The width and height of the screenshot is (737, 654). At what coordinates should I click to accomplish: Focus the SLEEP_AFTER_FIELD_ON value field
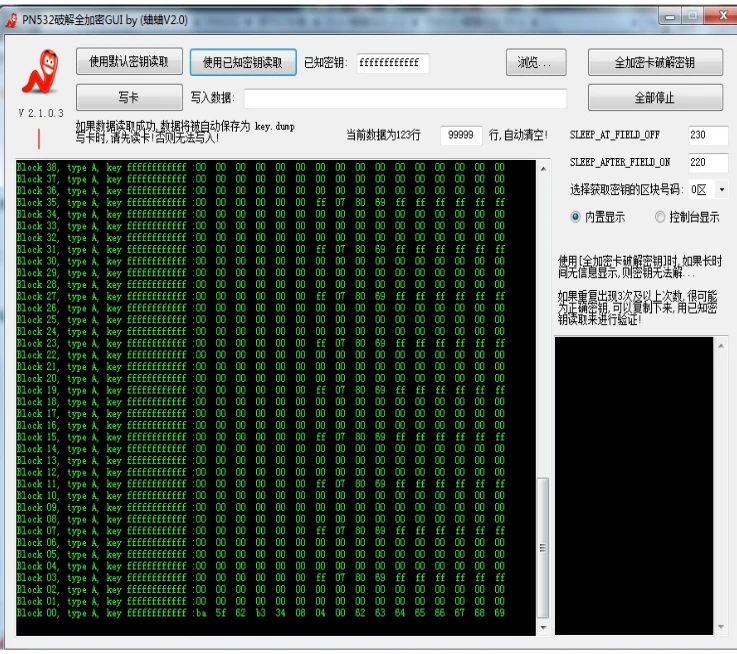click(x=707, y=162)
